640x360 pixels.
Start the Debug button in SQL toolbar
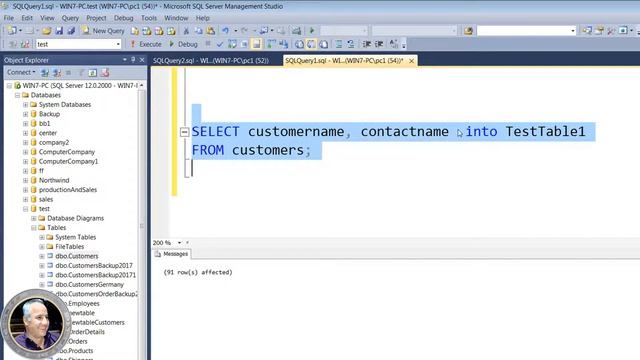[183, 44]
